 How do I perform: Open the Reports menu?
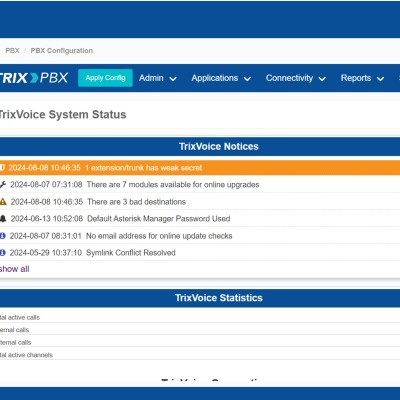click(362, 78)
